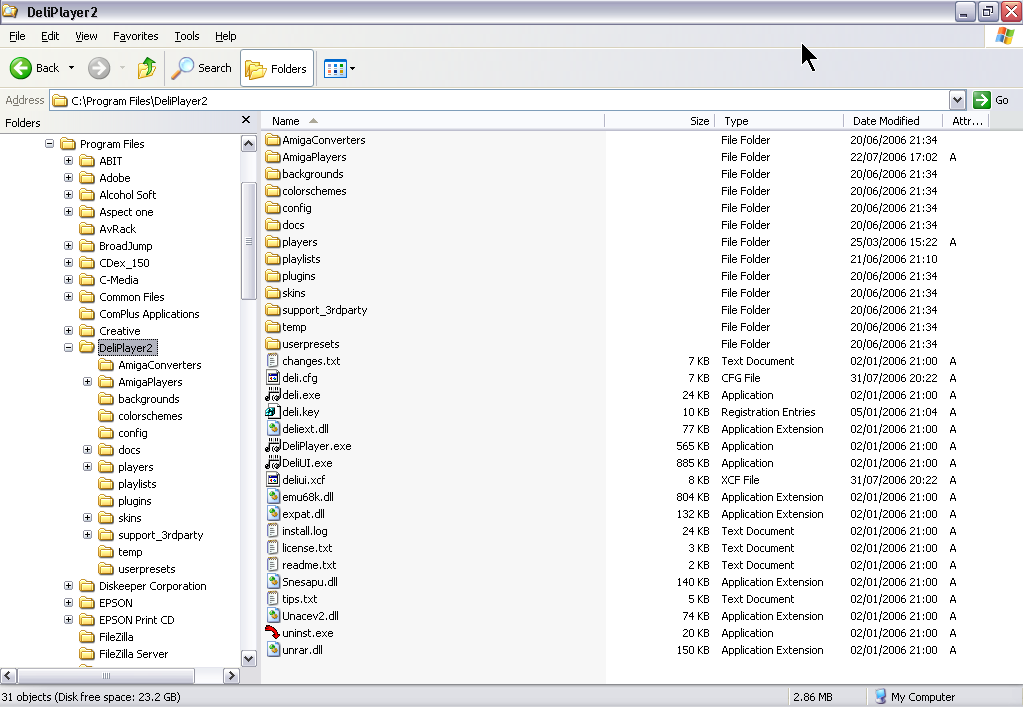Open the Edit menu
Viewport: 1023px width, 707px height.
(50, 36)
